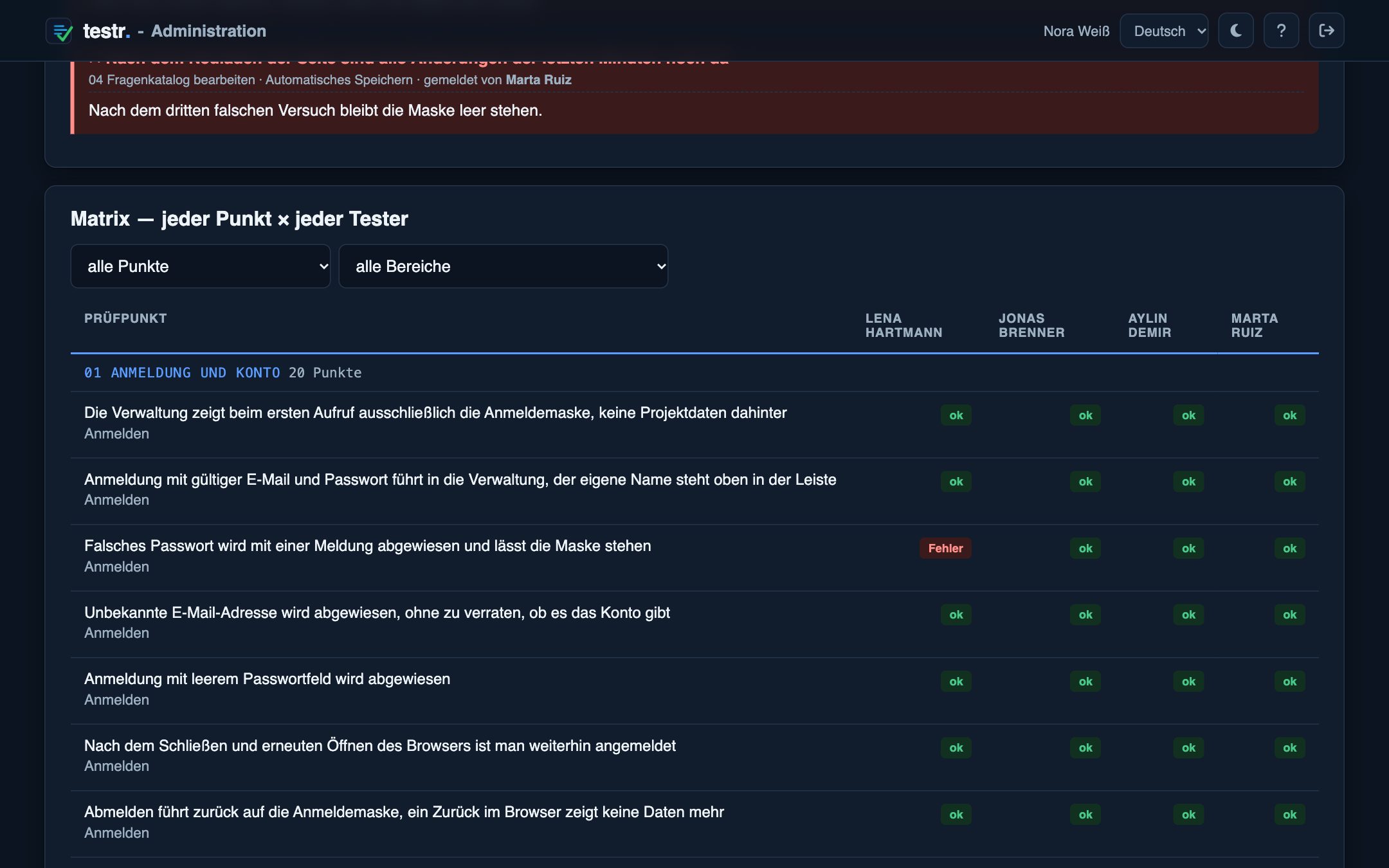
Task: Select 'Falsches Passwort wird mit einer Meldung' text
Action: (229, 546)
